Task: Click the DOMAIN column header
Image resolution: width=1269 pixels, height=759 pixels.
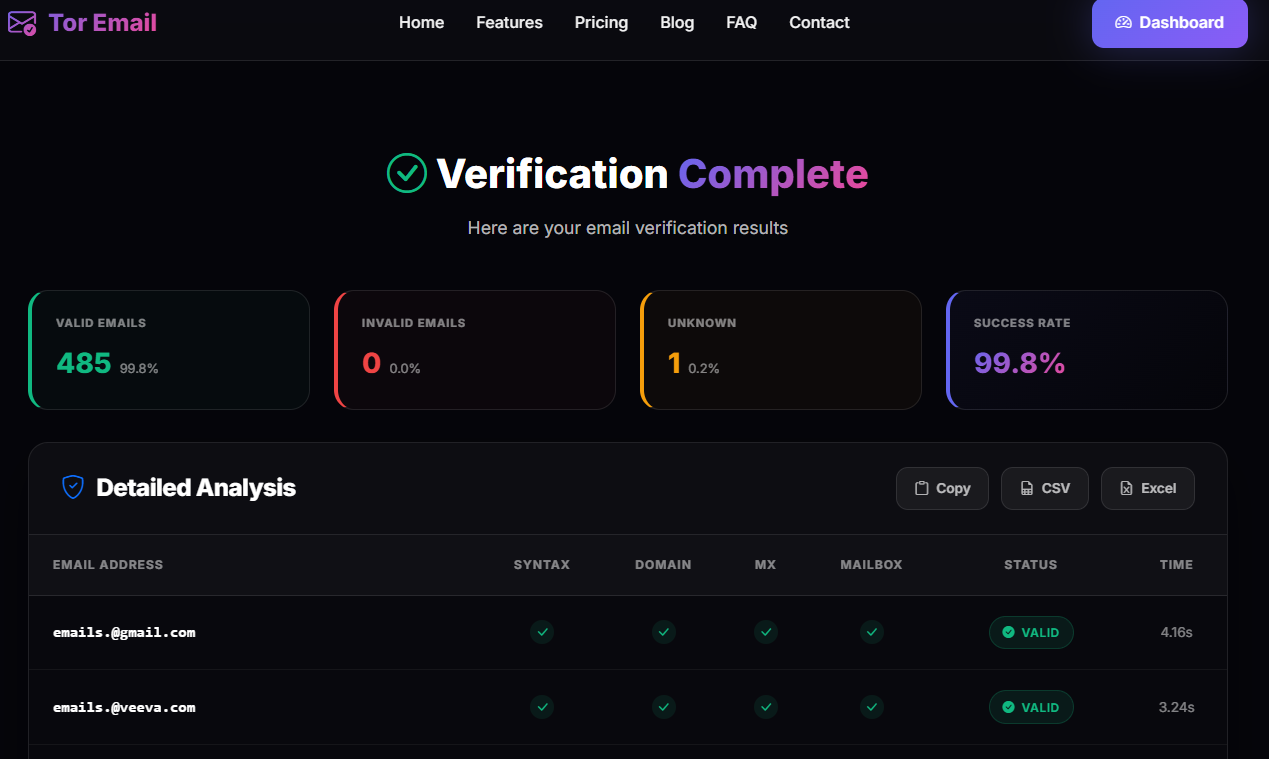Action: (x=663, y=565)
